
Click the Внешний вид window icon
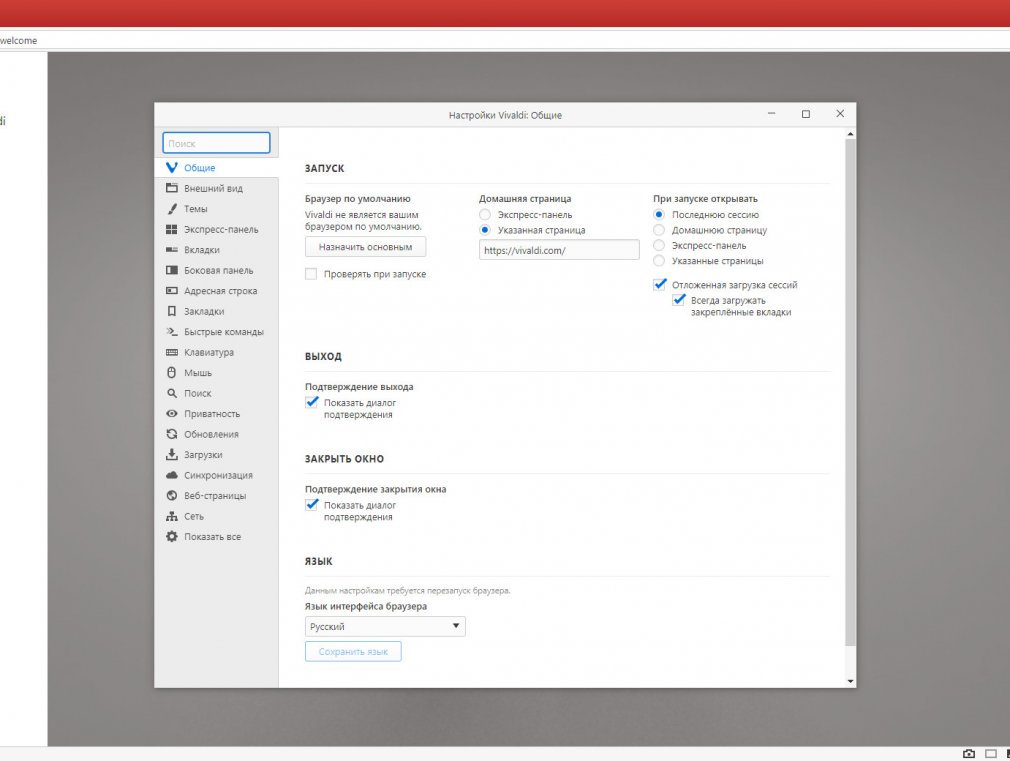[172, 188]
